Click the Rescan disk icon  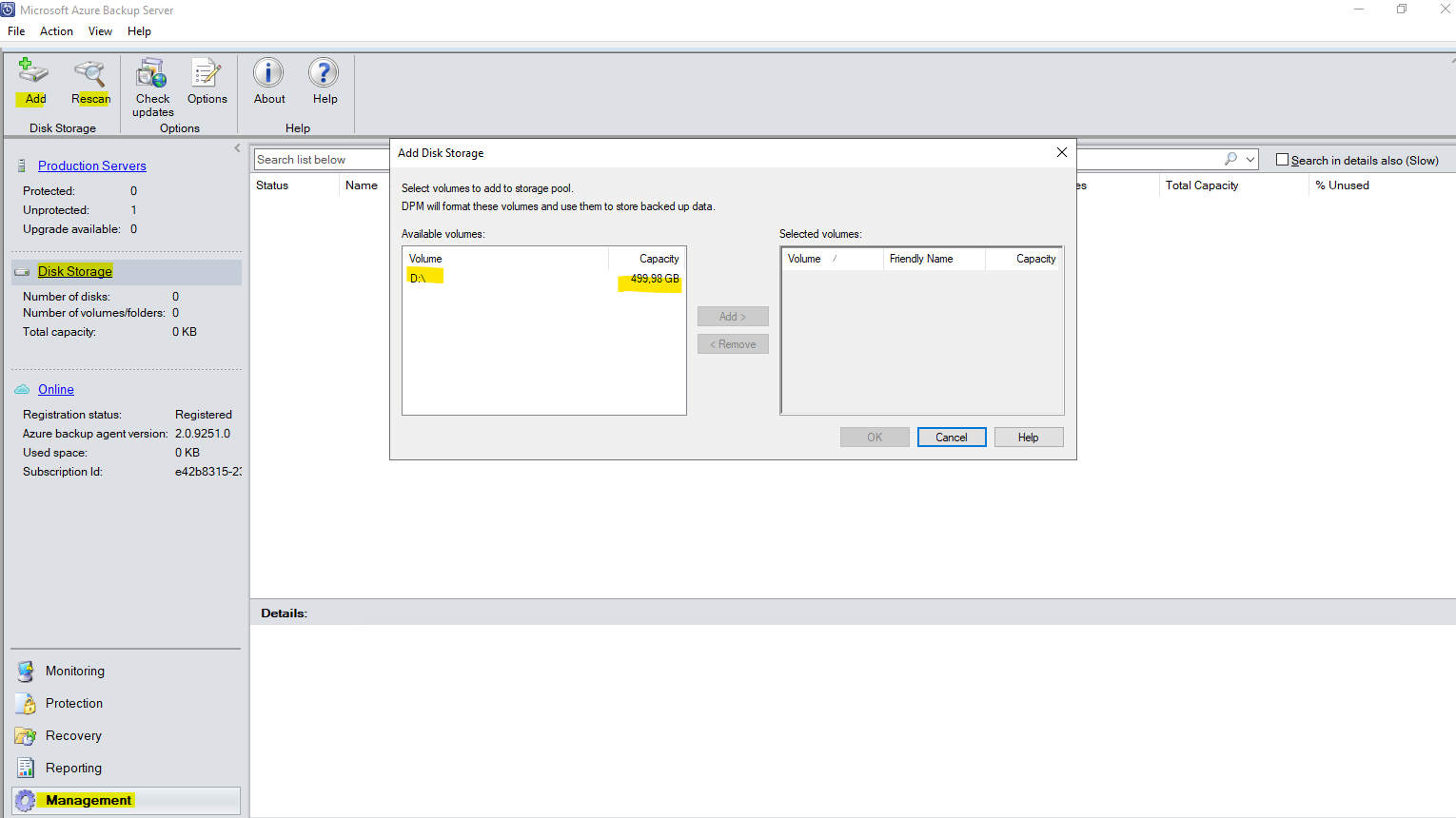pyautogui.click(x=89, y=72)
